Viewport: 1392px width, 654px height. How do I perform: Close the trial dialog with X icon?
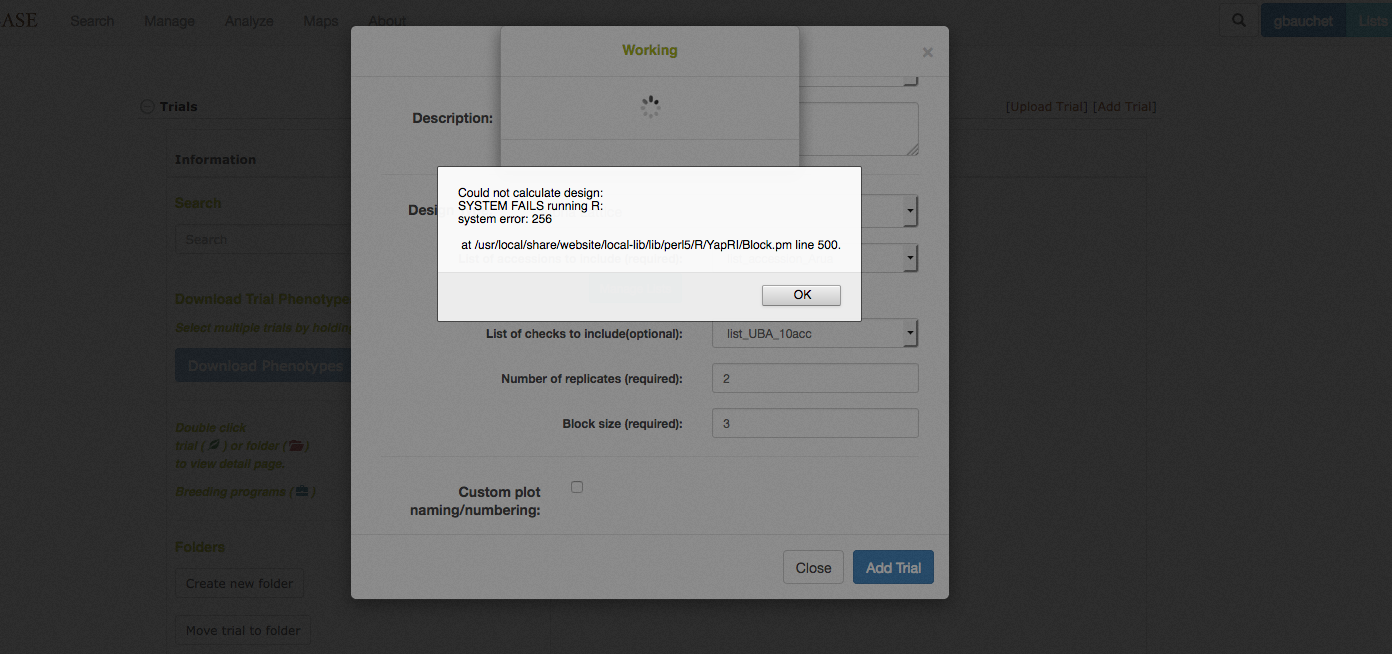927,53
